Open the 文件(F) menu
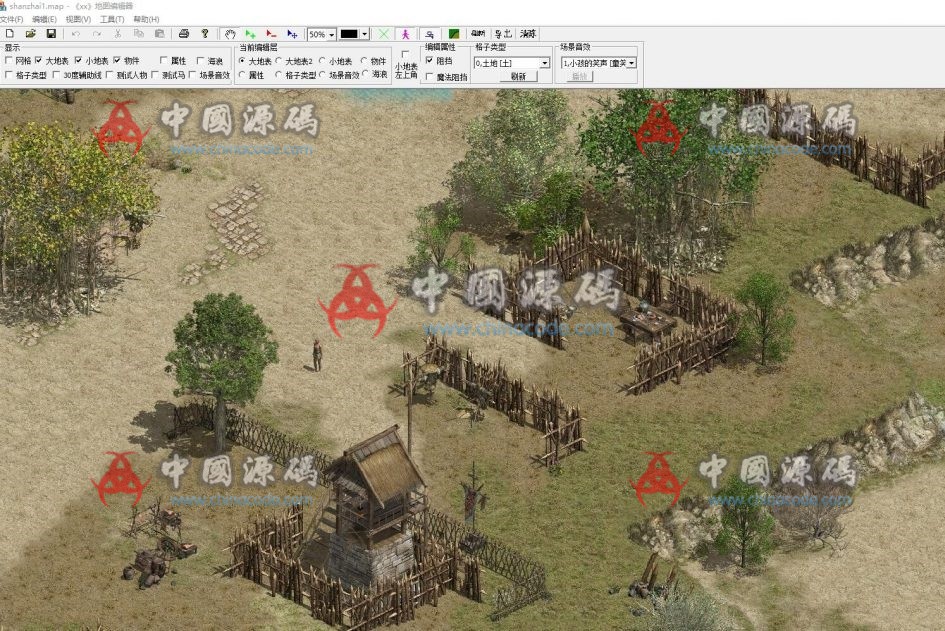 pyautogui.click(x=12, y=19)
